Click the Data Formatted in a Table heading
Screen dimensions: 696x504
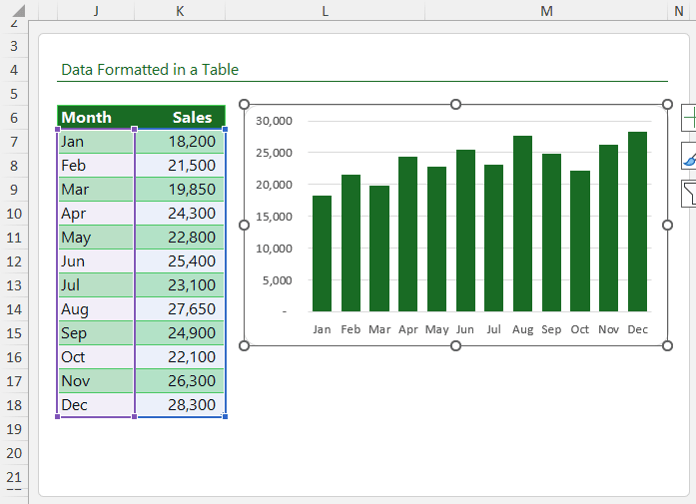pyautogui.click(x=150, y=70)
